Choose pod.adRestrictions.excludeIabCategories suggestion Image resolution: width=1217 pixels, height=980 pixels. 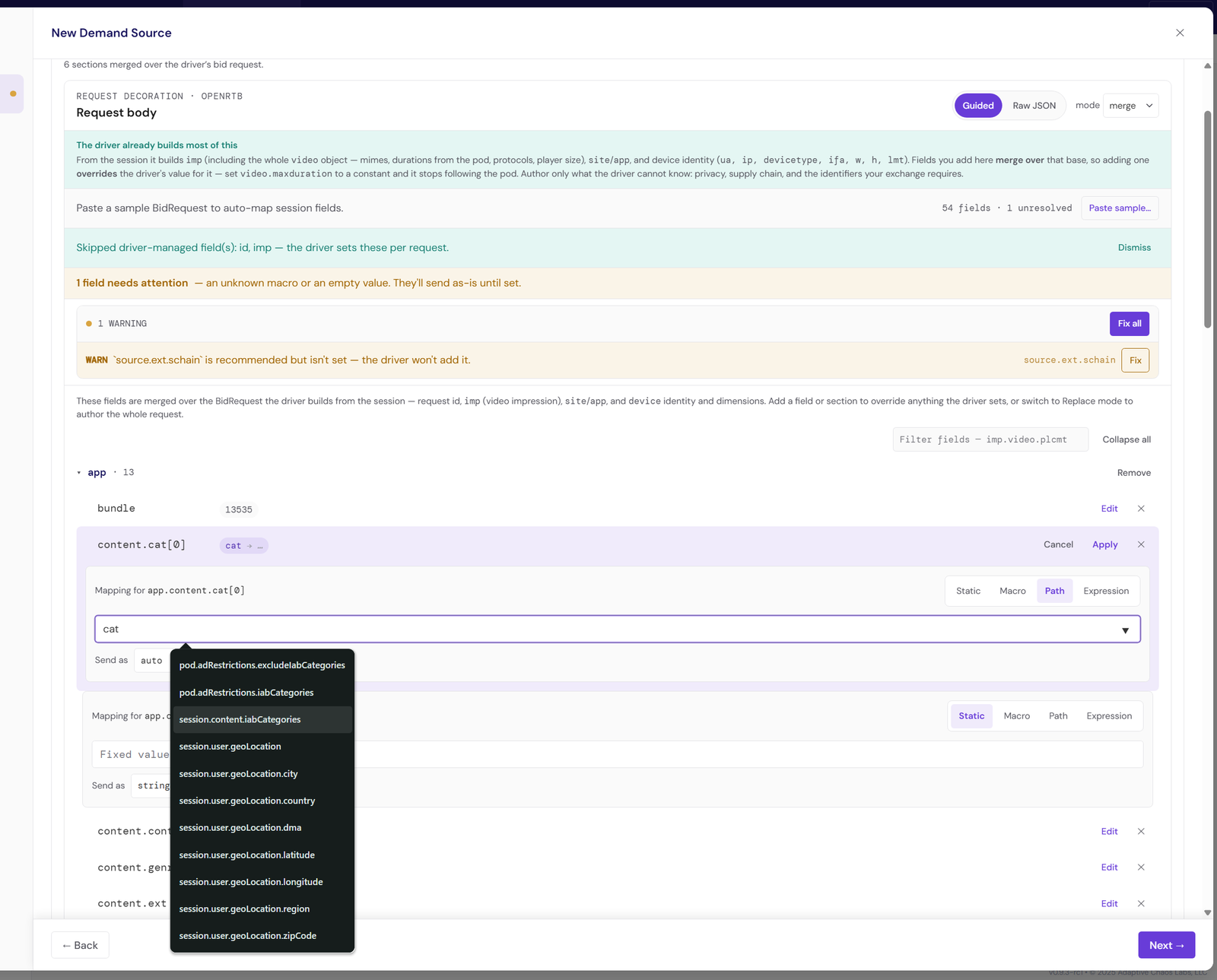point(262,665)
